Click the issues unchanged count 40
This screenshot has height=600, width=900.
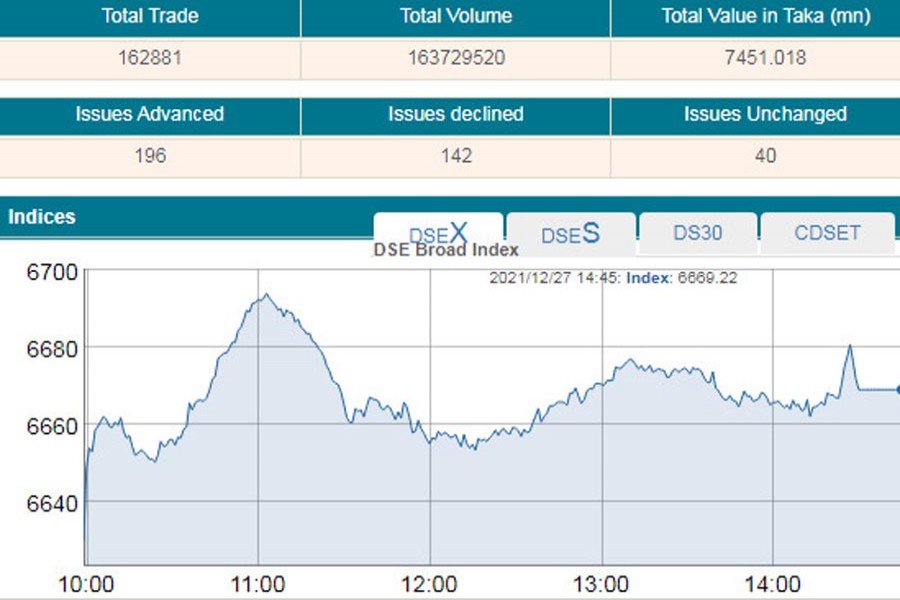766,156
